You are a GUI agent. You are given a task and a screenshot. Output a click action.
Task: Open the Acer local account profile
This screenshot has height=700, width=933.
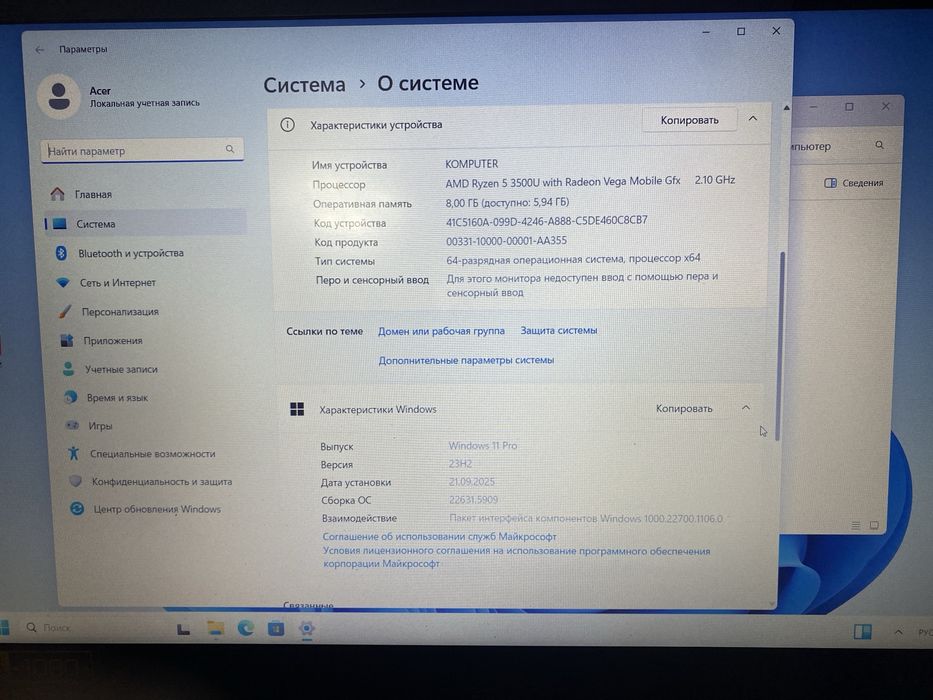[119, 96]
